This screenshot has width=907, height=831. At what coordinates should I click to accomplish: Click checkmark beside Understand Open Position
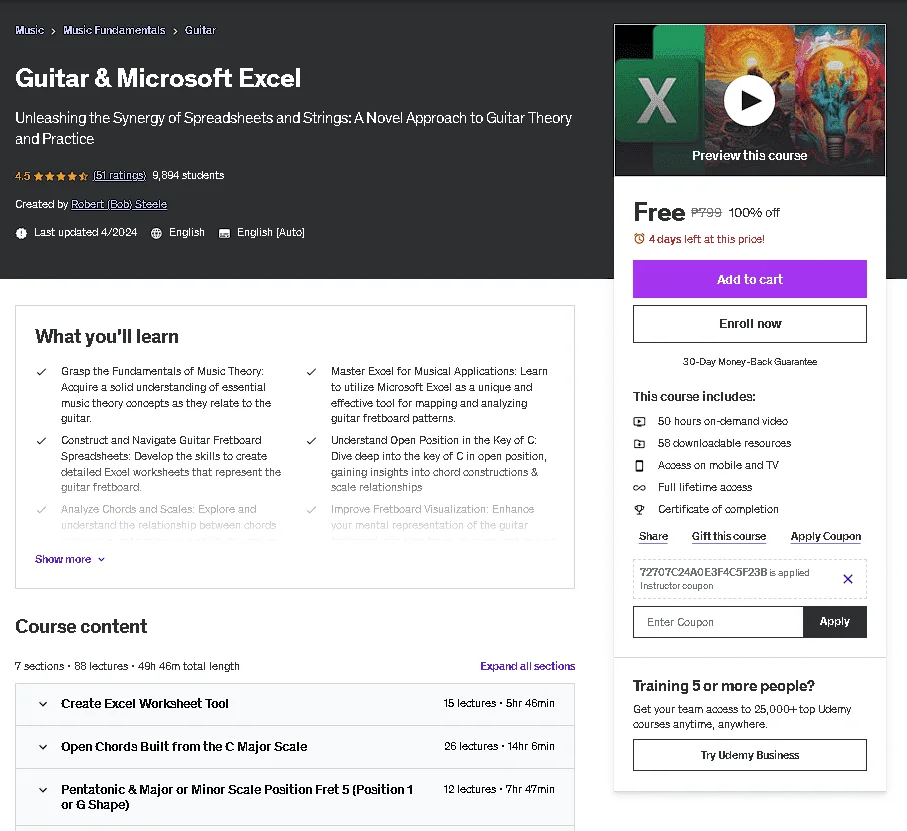[311, 441]
